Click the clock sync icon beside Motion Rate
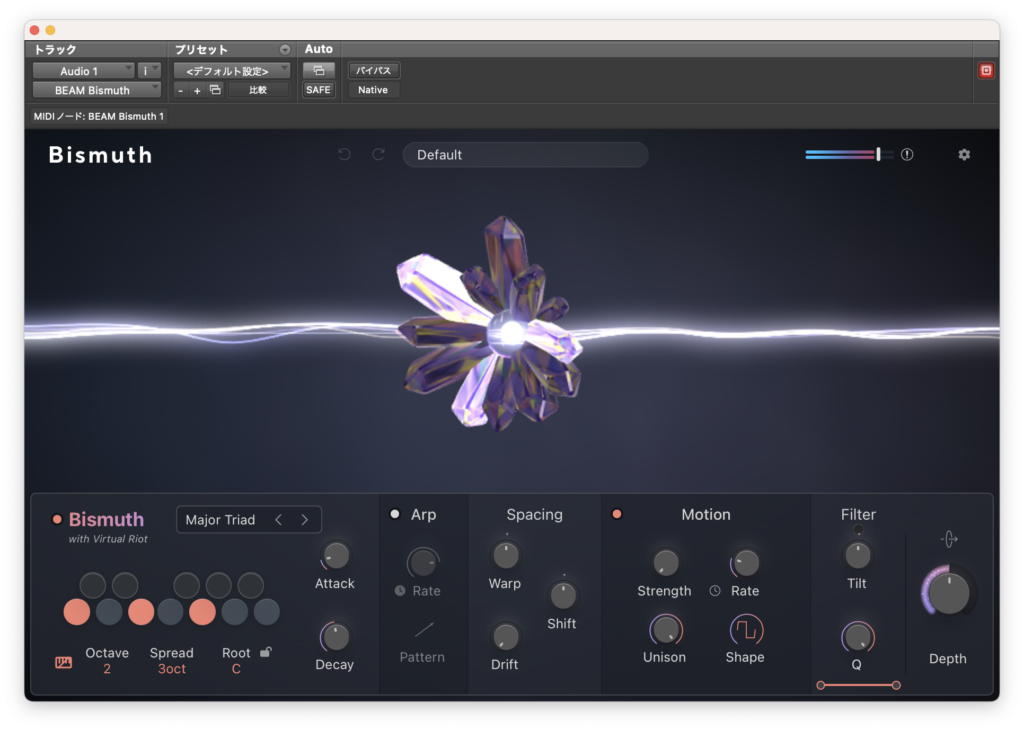Screen dimensions: 1024x730 715,591
